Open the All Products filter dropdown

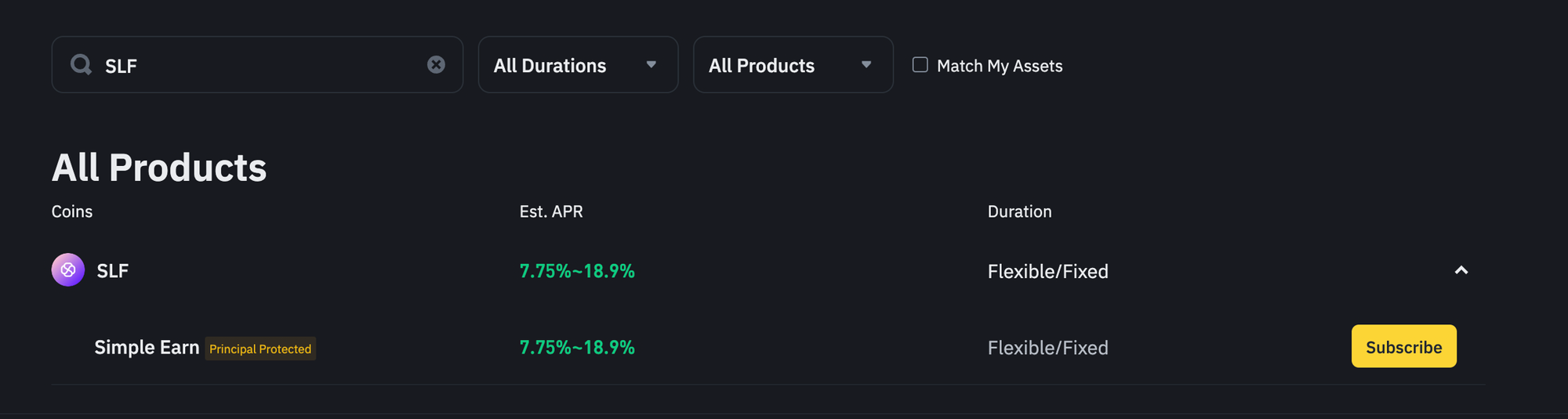793,65
